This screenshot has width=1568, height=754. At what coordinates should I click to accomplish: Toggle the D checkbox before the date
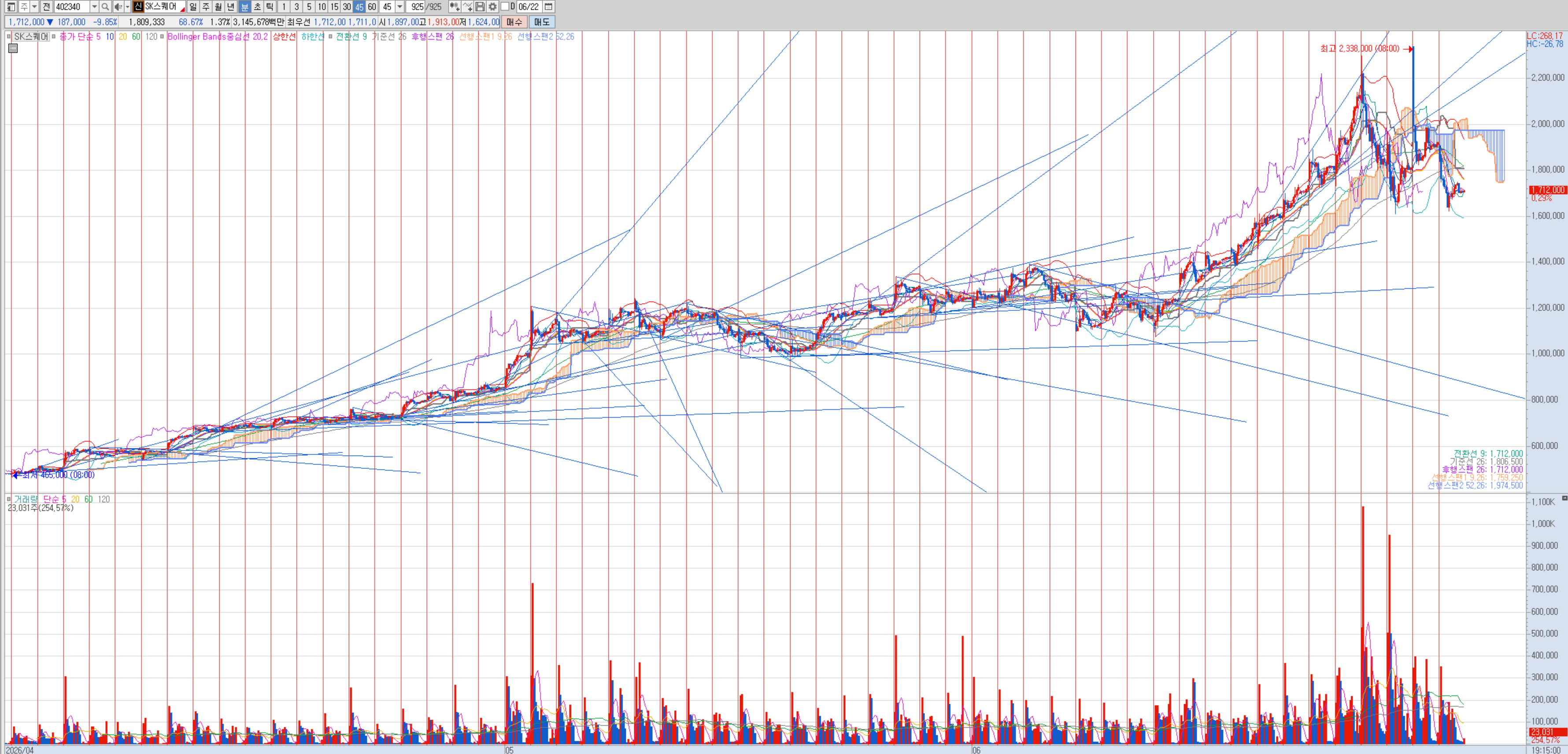tap(505, 7)
